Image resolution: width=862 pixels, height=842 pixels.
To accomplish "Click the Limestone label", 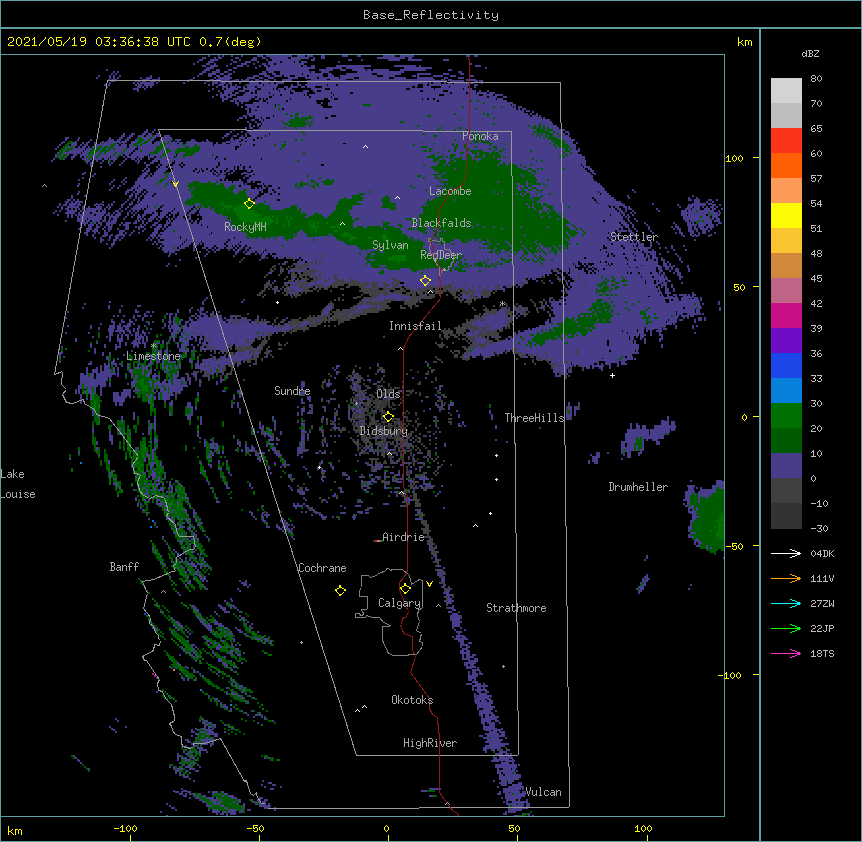I will pos(153,356).
